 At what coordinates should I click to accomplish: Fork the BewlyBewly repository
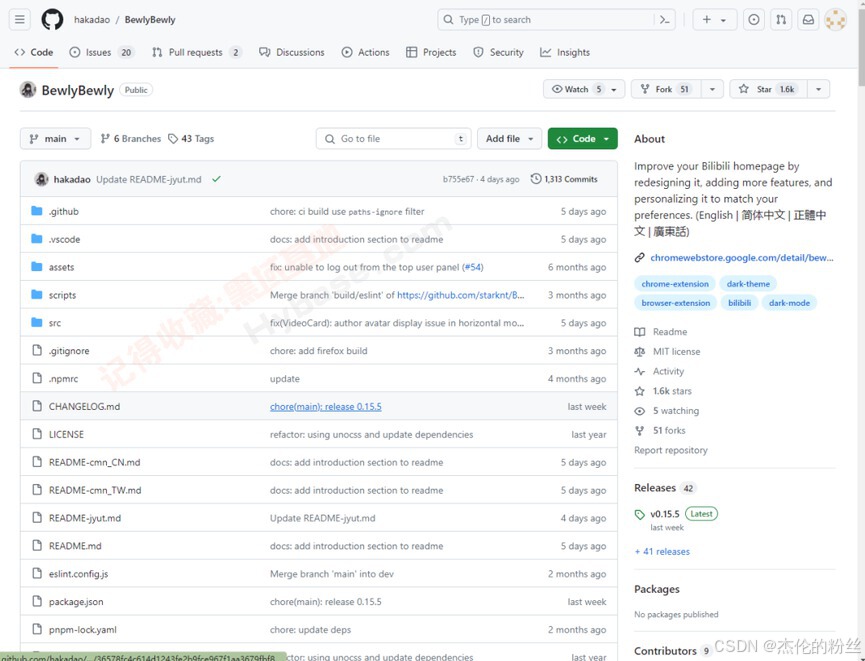pos(666,89)
